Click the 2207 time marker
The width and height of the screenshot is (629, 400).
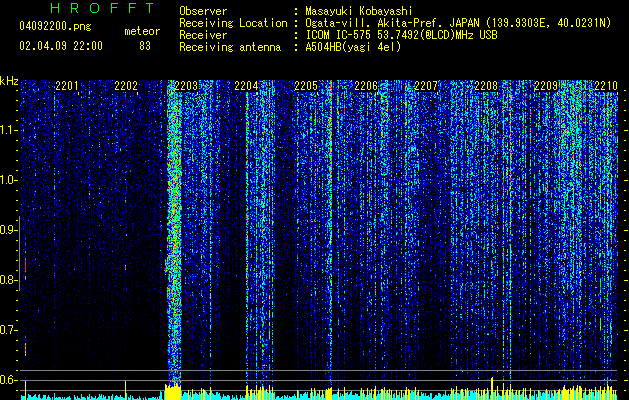(x=426, y=86)
